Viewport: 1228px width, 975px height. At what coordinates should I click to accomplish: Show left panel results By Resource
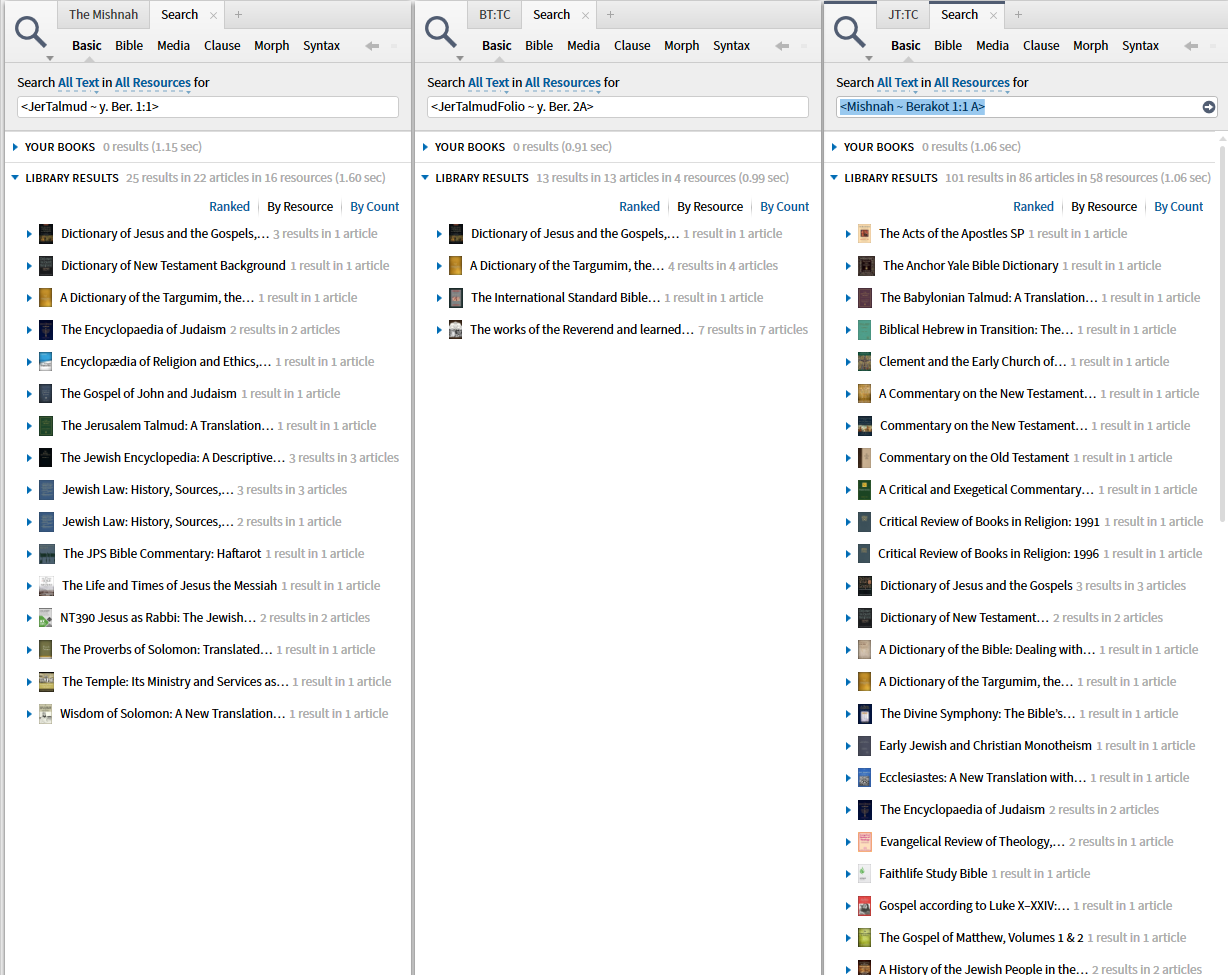300,207
